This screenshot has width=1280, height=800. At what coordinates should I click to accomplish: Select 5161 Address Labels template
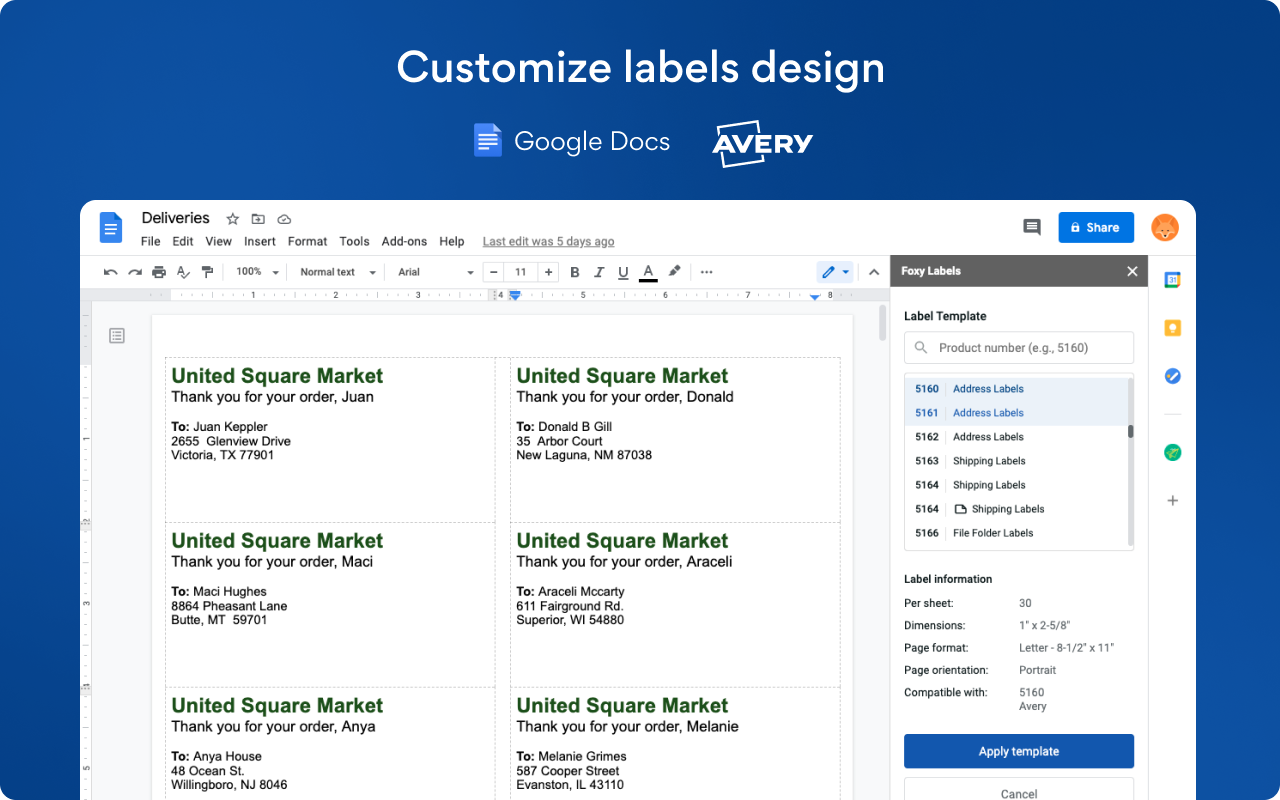click(1016, 413)
